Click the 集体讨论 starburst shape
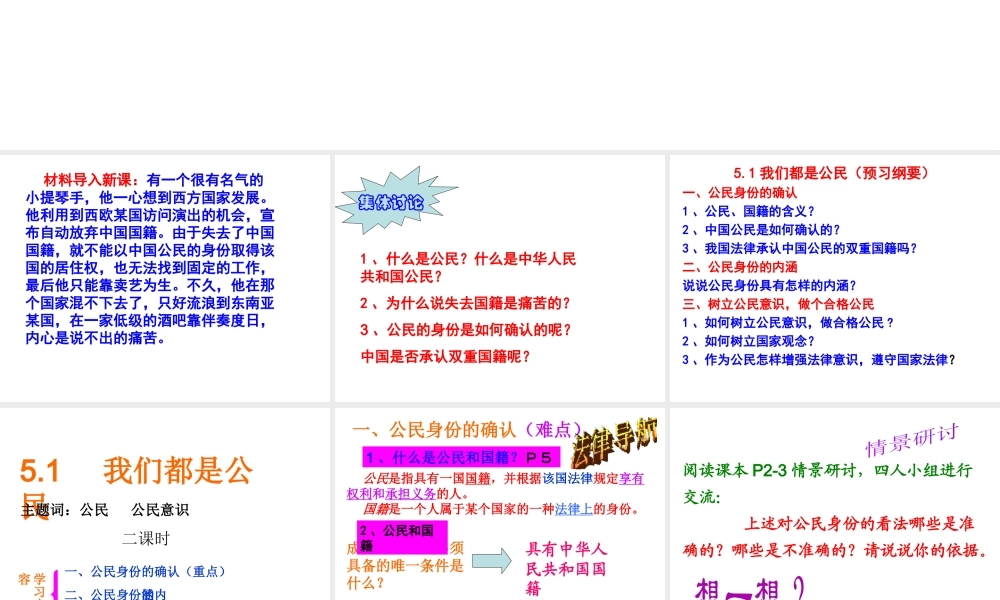 click(392, 201)
